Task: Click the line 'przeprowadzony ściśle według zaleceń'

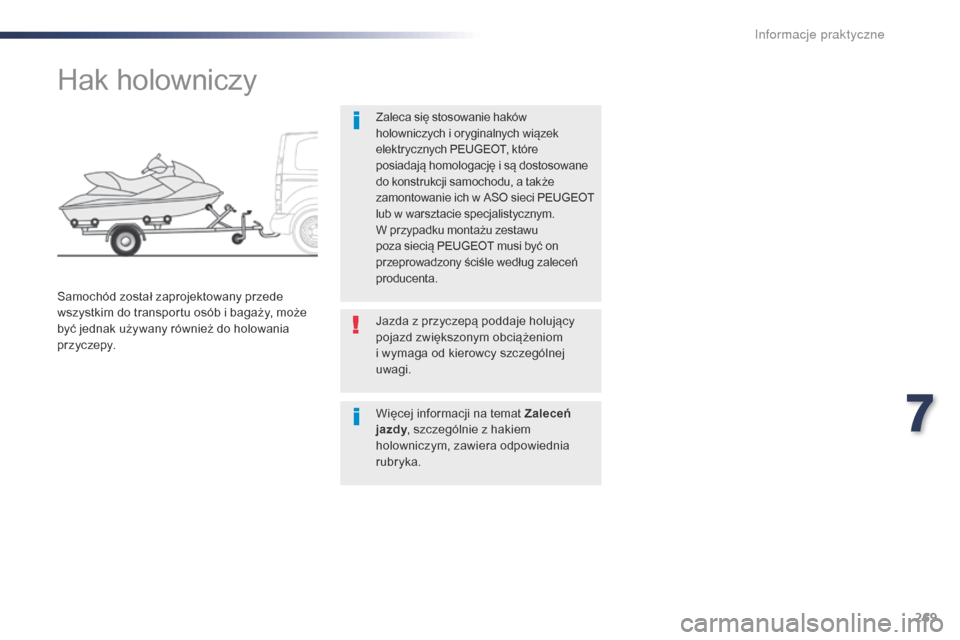Action: (x=476, y=262)
